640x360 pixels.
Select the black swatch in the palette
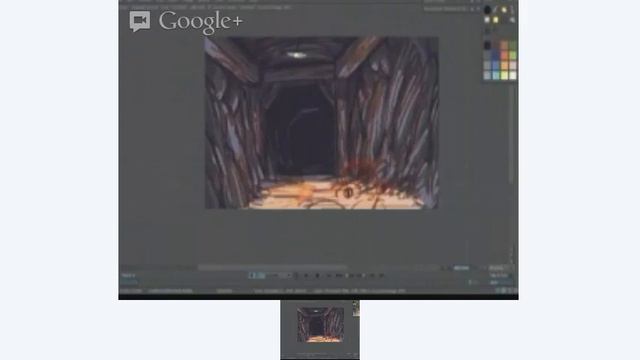[487, 46]
